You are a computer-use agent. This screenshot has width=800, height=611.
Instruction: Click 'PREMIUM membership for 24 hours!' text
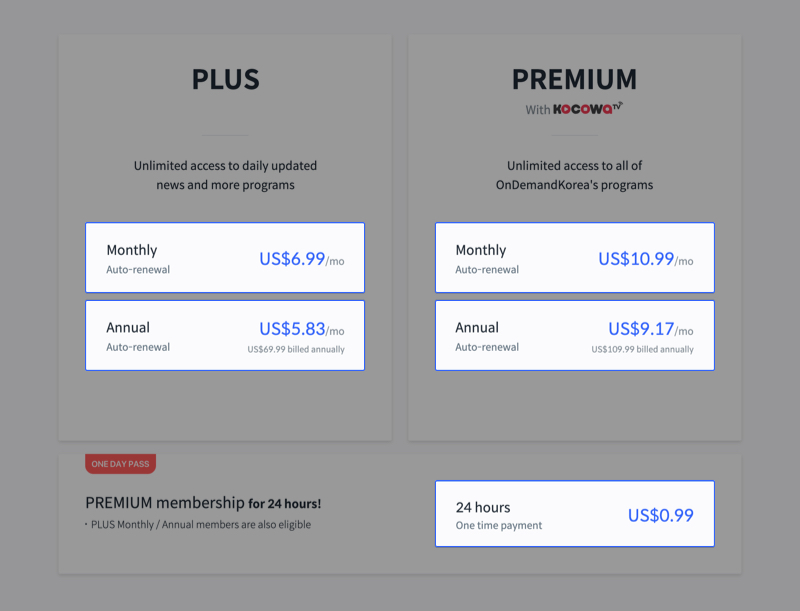click(203, 503)
